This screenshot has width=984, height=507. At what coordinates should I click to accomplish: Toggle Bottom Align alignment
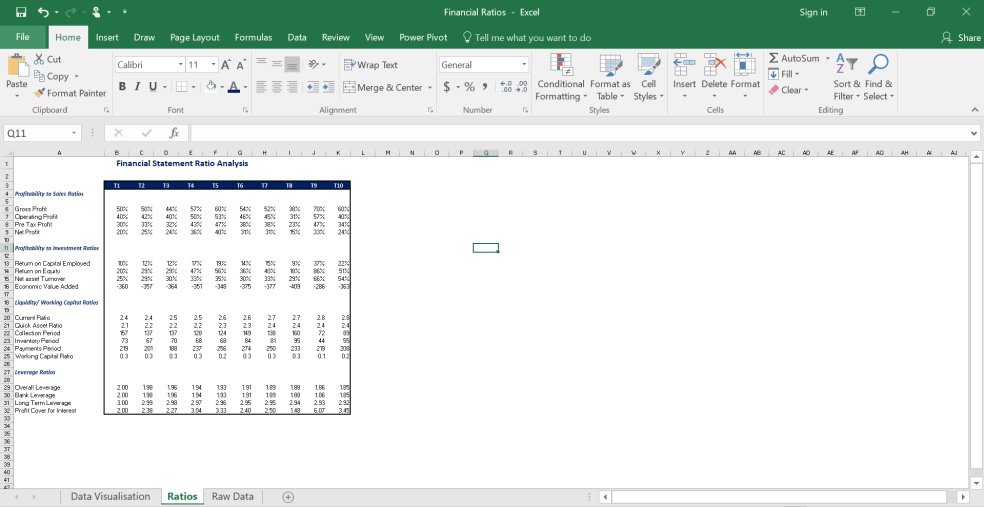[292, 64]
